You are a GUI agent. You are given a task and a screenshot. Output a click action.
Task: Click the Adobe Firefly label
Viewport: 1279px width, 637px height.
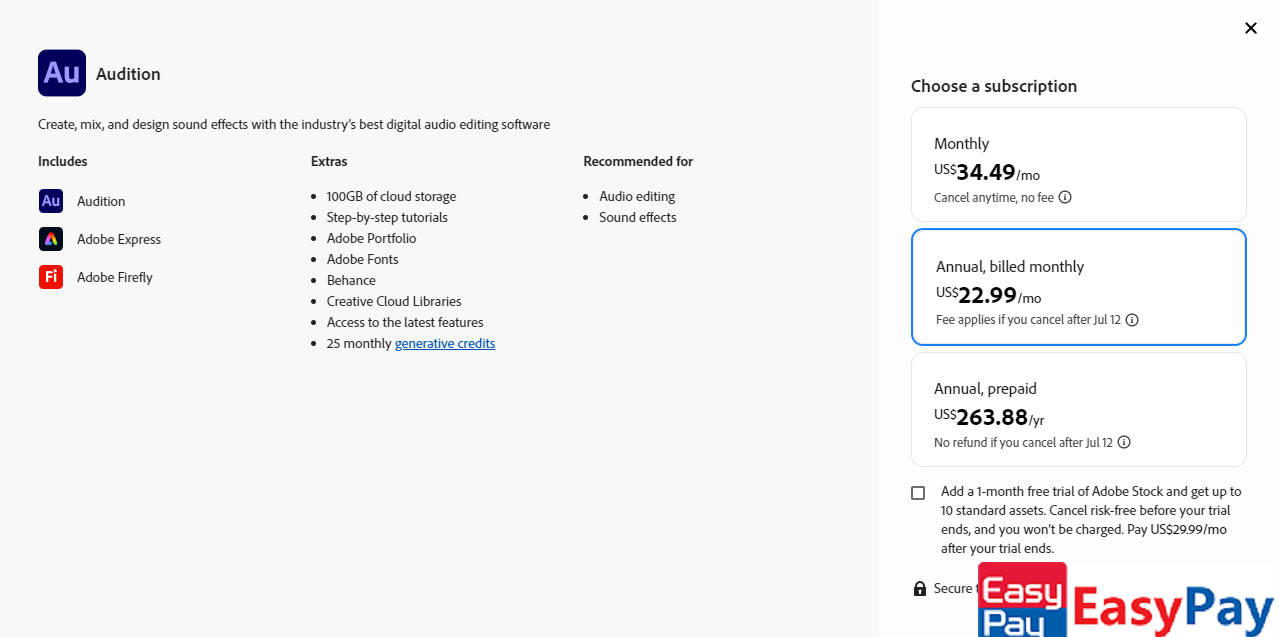click(115, 277)
